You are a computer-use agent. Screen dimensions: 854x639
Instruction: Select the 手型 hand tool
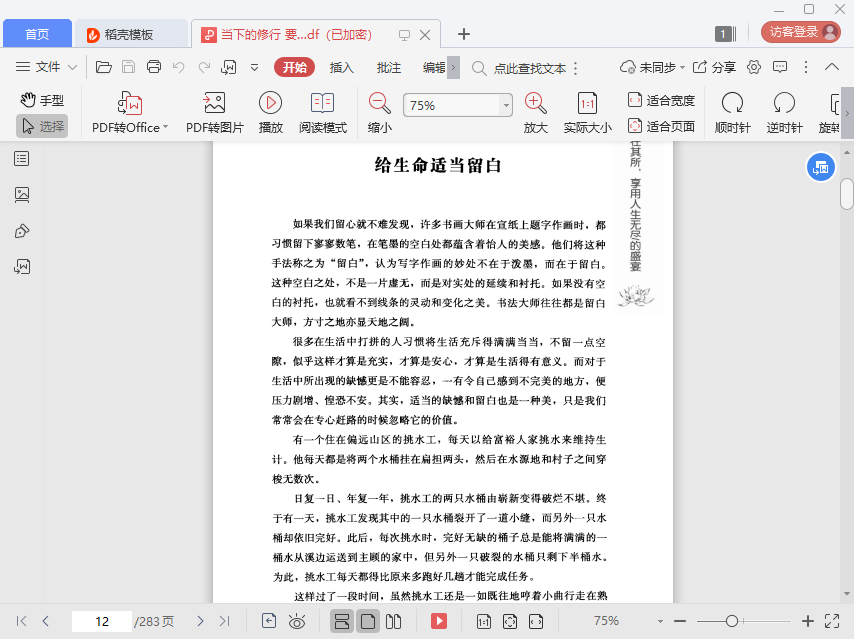coord(42,100)
